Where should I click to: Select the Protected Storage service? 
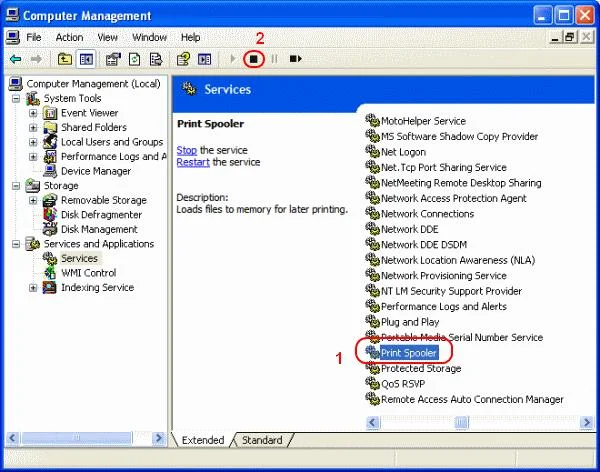tap(421, 368)
